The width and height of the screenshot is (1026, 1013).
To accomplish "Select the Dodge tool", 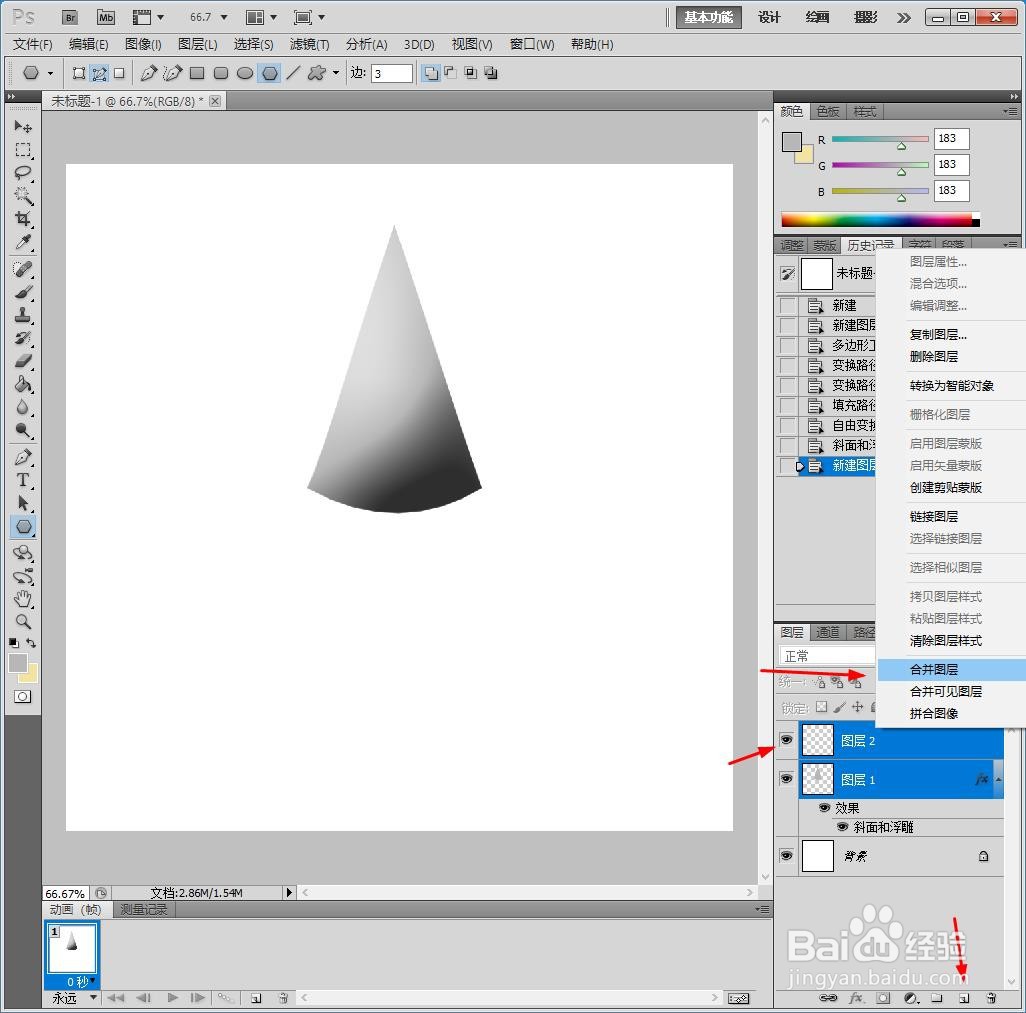I will (23, 430).
